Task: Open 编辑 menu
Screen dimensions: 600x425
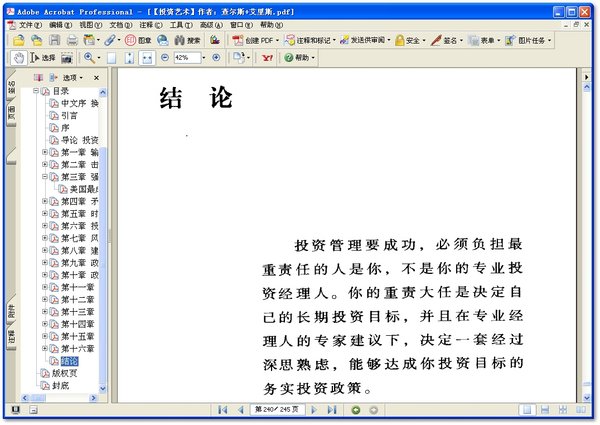Action: [x=60, y=25]
